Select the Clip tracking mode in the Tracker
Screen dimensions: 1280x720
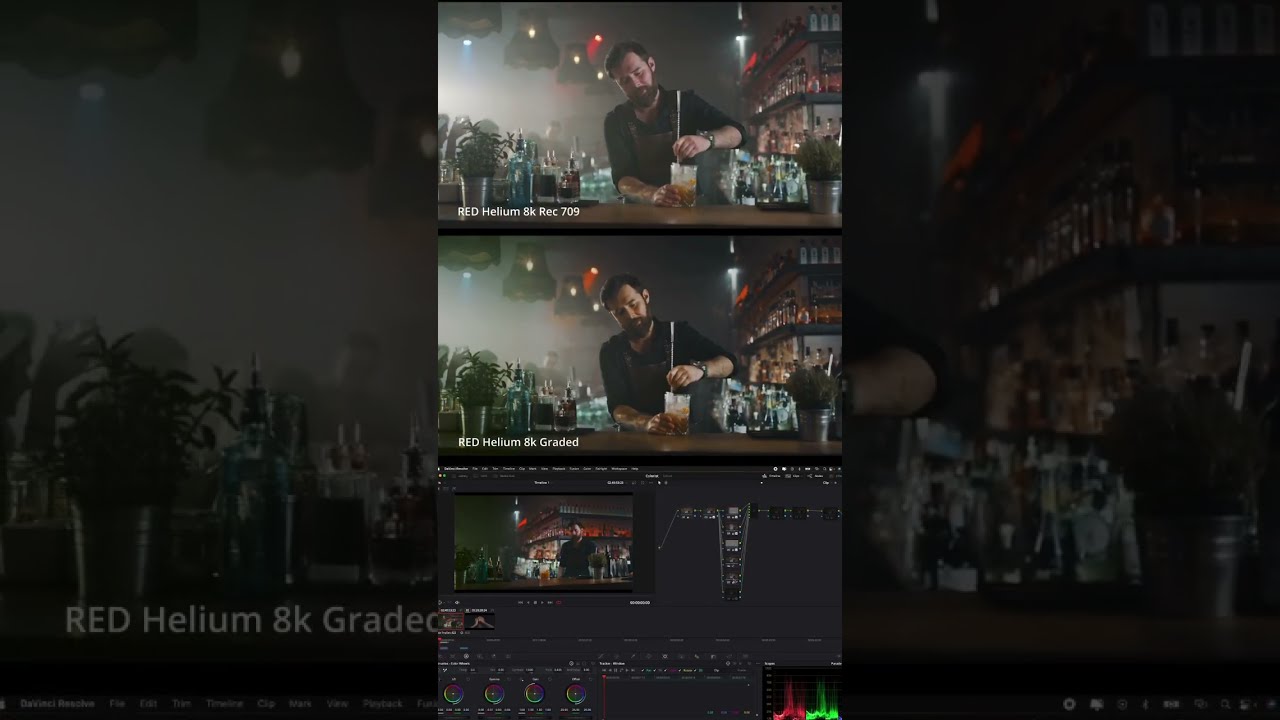click(716, 670)
